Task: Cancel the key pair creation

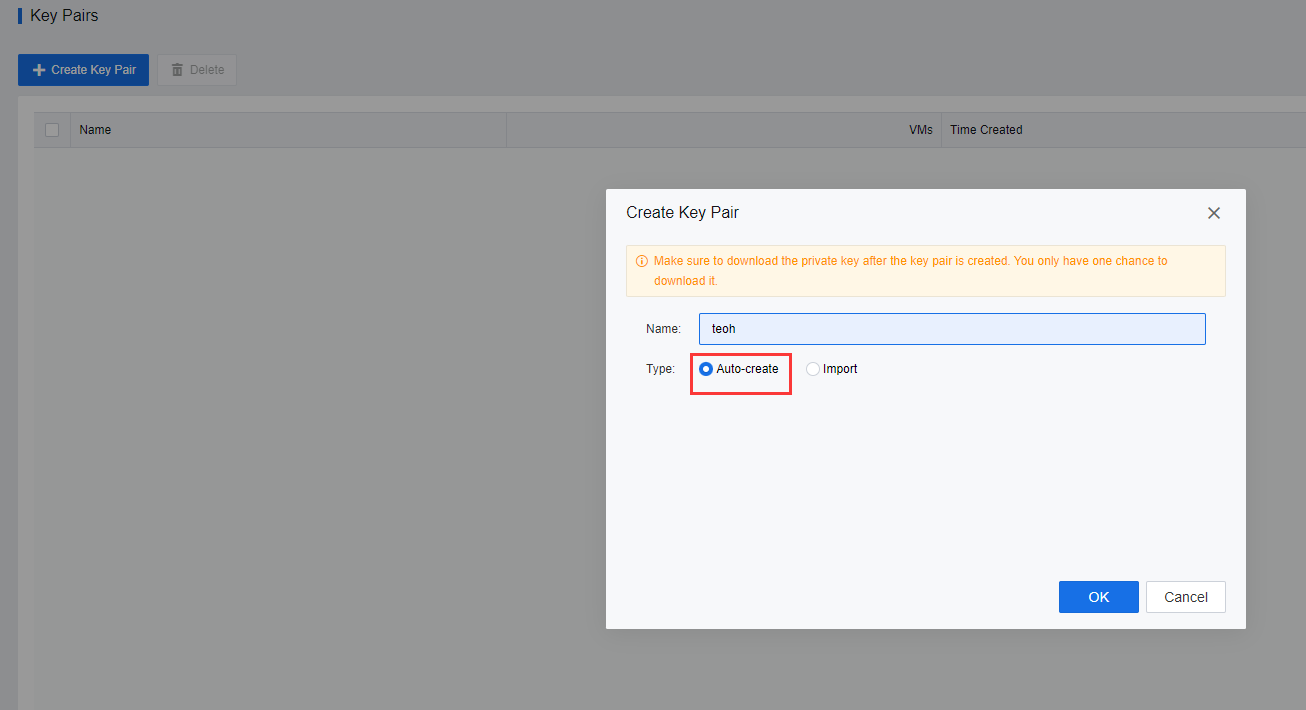Action: pyautogui.click(x=1185, y=597)
